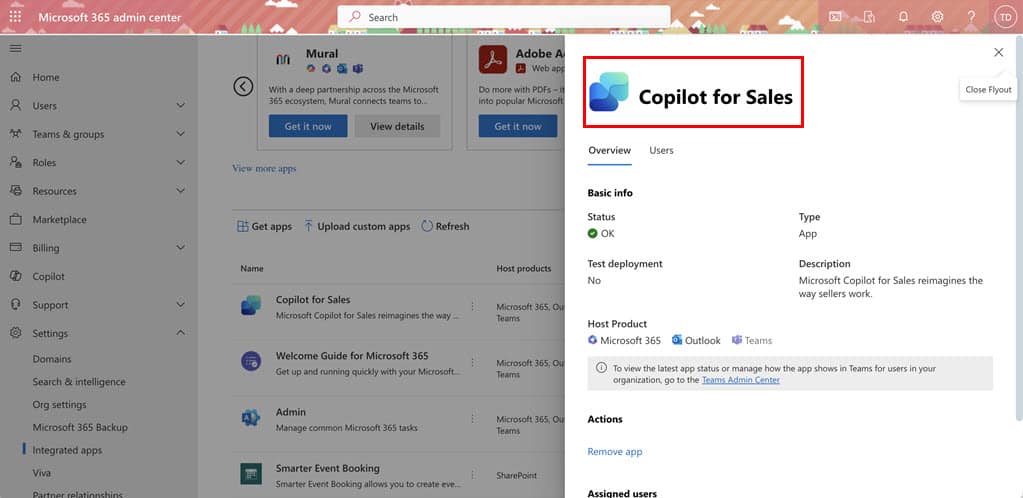This screenshot has height=498, width=1023.
Task: Click Get apps toolbar button
Action: (x=264, y=226)
